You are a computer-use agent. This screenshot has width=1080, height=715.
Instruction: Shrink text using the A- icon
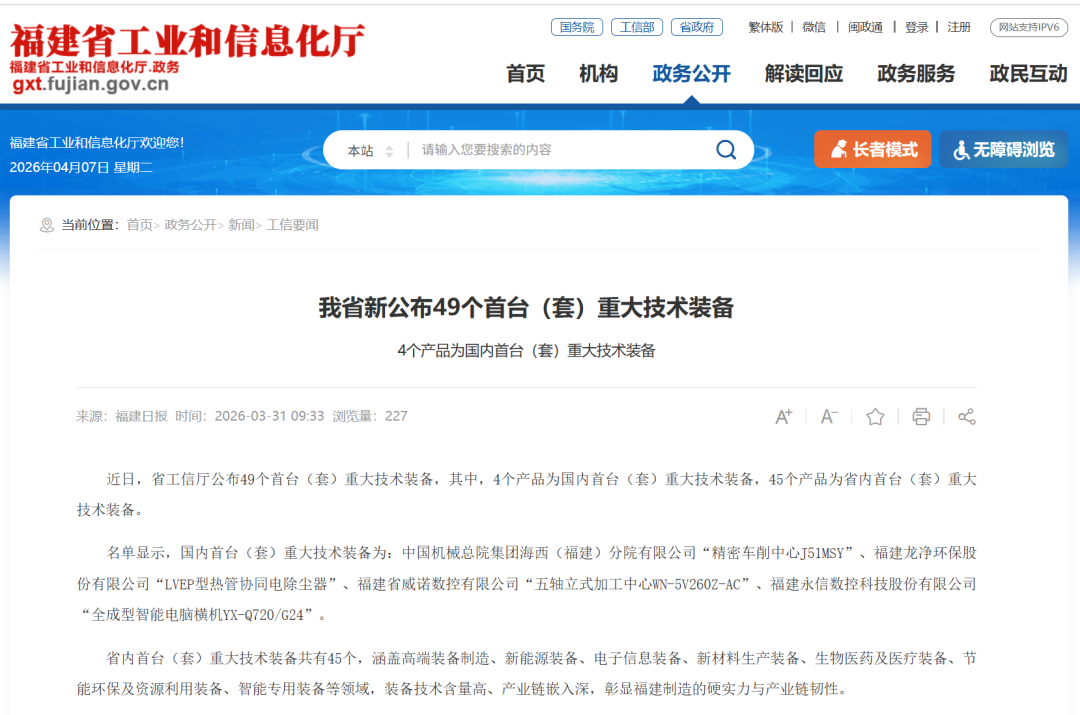(828, 416)
